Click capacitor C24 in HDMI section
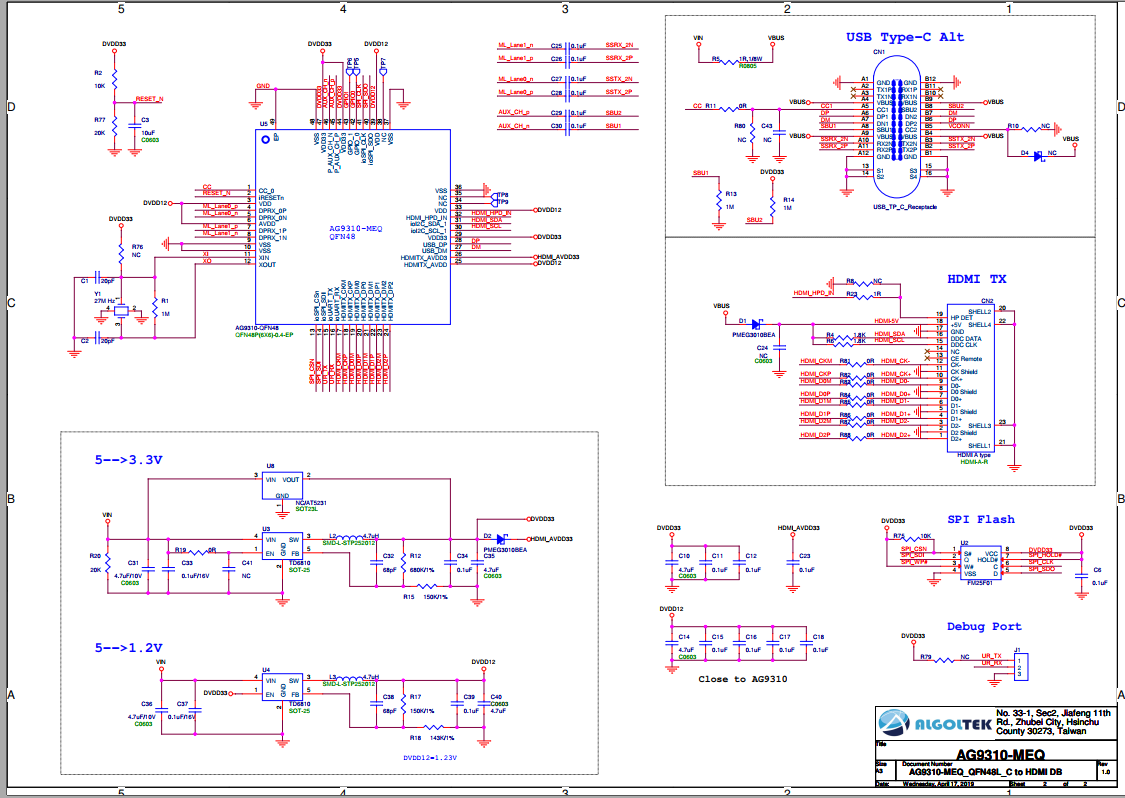This screenshot has height=798, width=1125. coord(779,347)
